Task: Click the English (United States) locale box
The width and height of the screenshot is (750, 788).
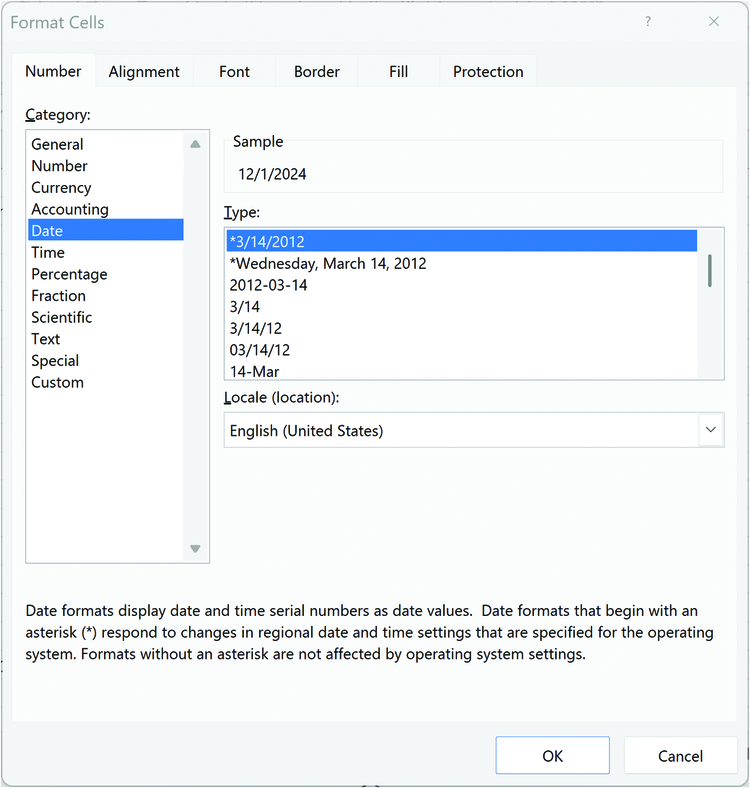Action: pyautogui.click(x=474, y=430)
